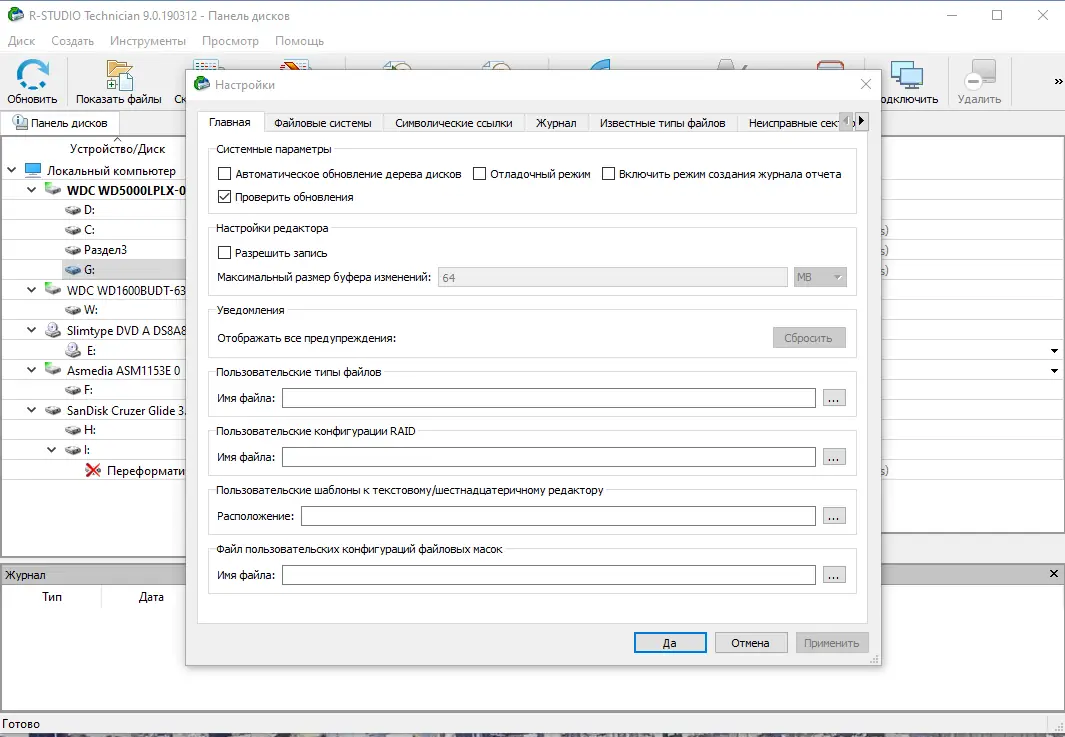Viewport: 1065px width, 737px height.
Task: Select the E: DVD drive icon
Action: tap(73, 350)
